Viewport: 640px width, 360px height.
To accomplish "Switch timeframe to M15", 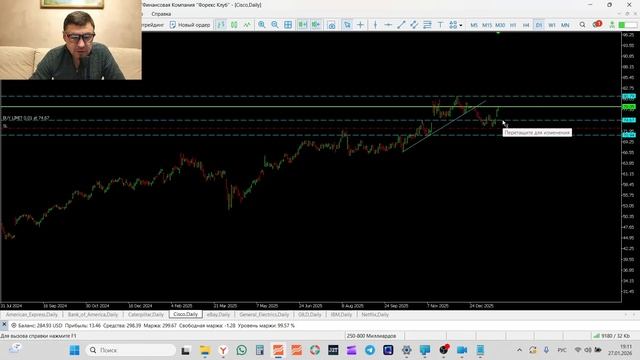I will point(487,25).
